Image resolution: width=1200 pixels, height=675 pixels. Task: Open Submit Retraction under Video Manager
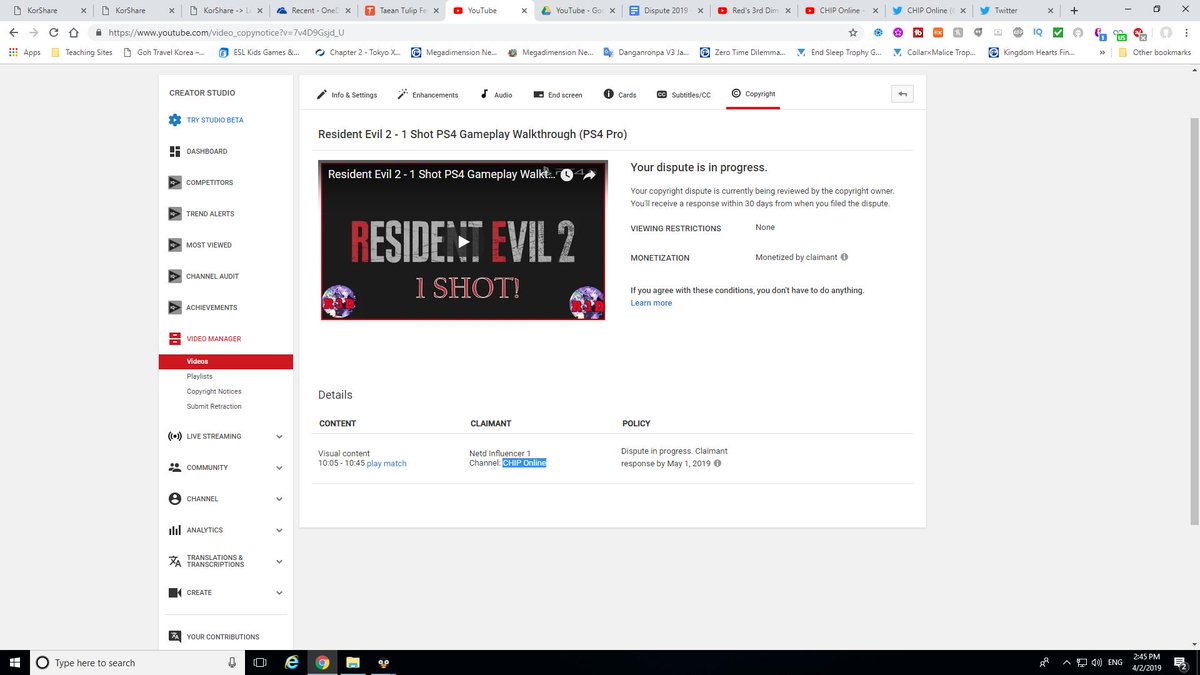[214, 406]
